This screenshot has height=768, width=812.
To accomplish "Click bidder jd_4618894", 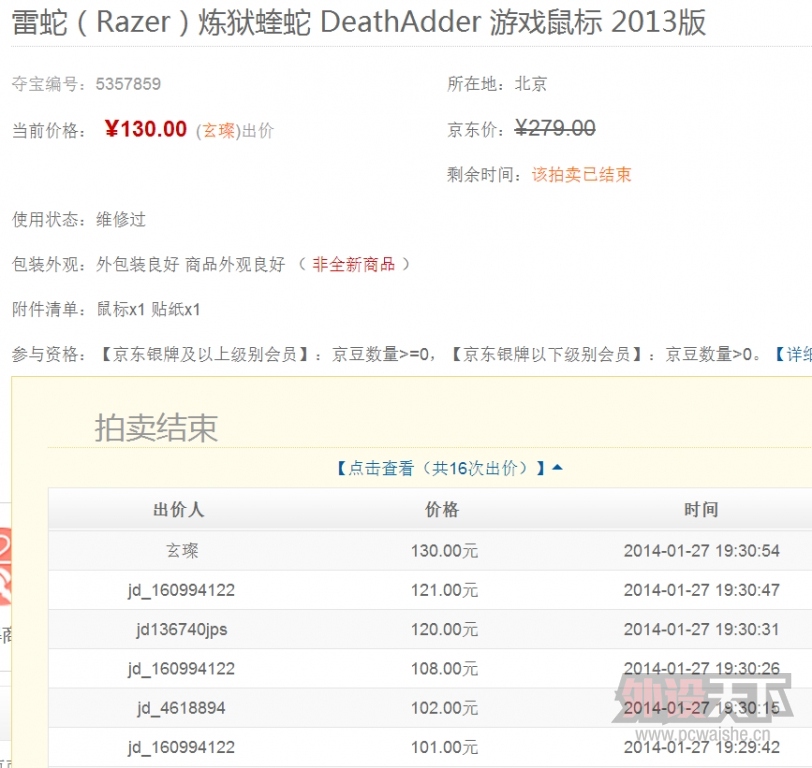I will (x=181, y=708).
